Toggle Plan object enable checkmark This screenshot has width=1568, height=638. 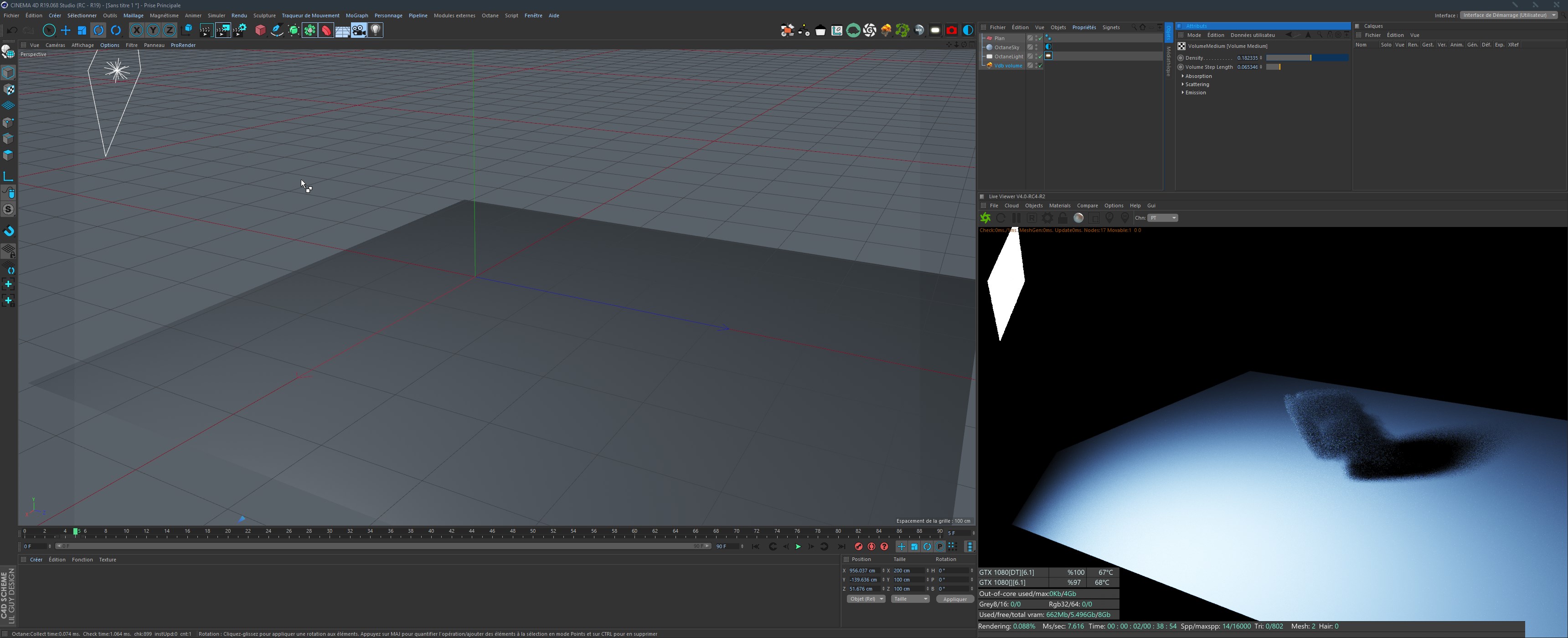coord(1040,38)
